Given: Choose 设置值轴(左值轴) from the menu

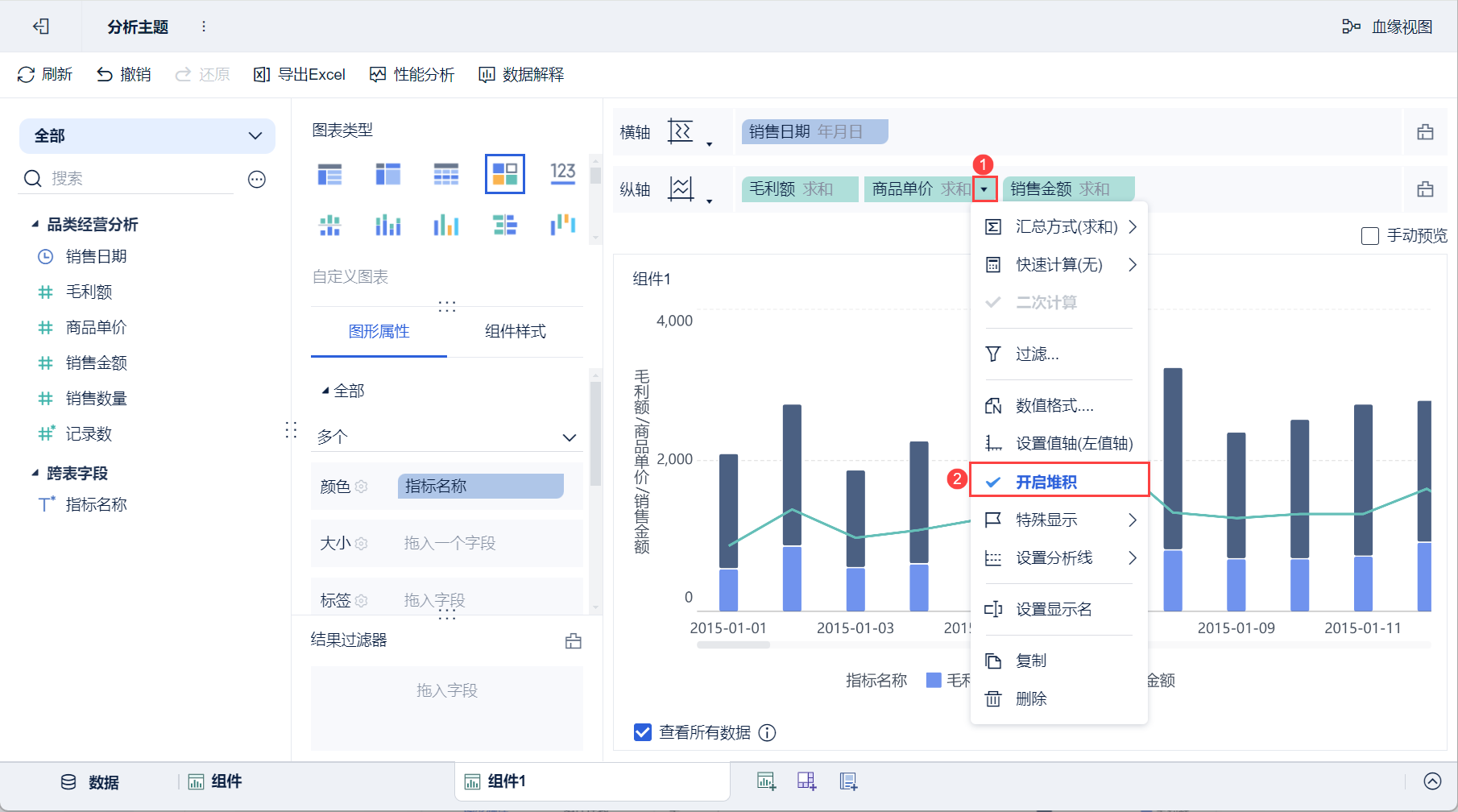Looking at the screenshot, I should pyautogui.click(x=1059, y=443).
